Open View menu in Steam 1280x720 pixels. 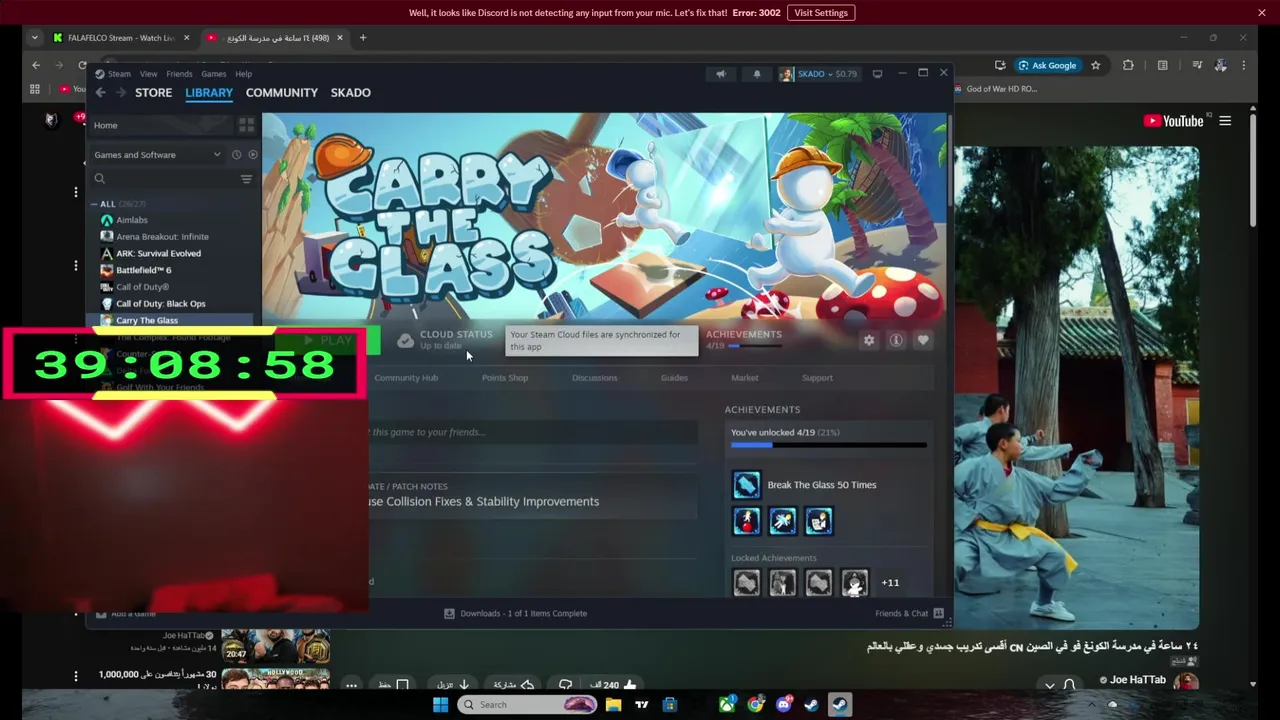pyautogui.click(x=148, y=74)
